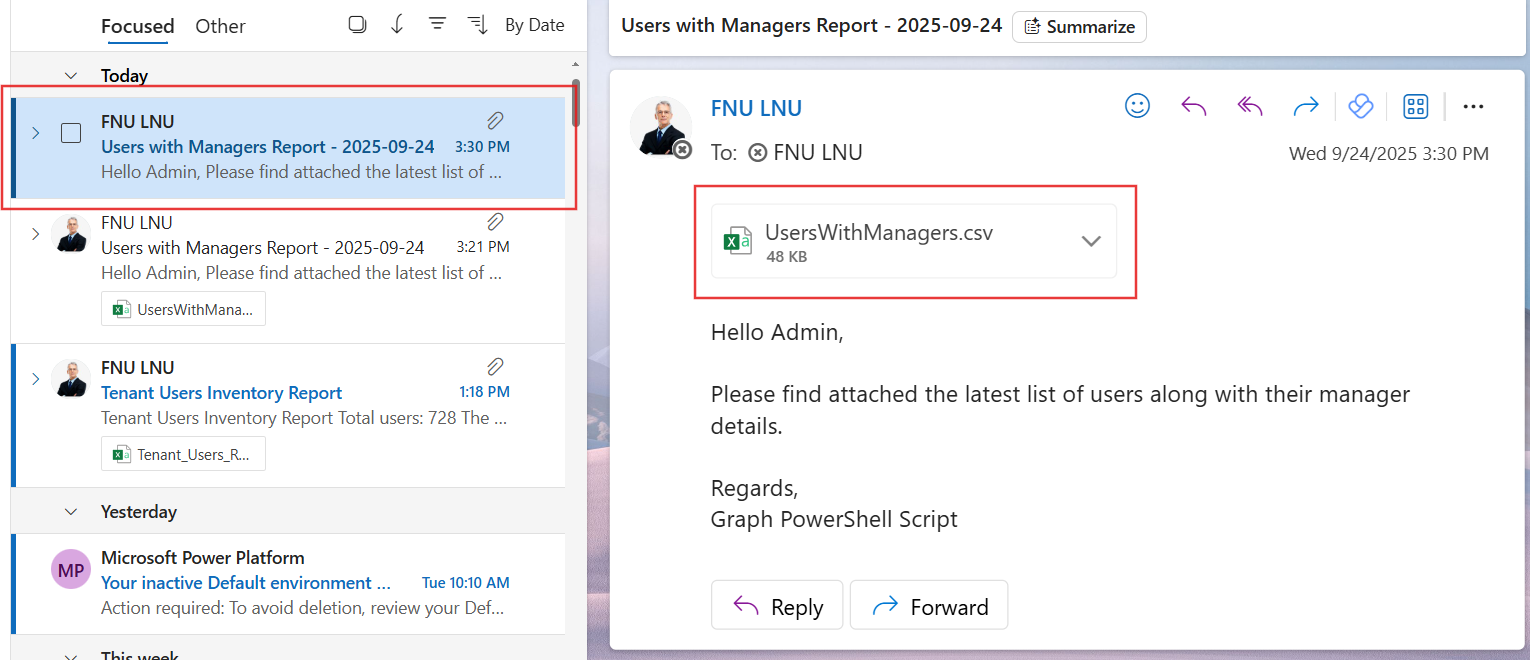Switch to the Other inbox tab
This screenshot has height=660, width=1530.
click(x=220, y=26)
